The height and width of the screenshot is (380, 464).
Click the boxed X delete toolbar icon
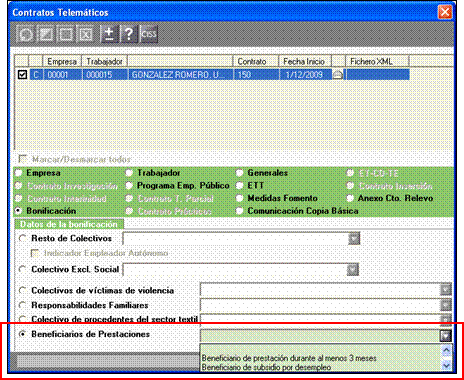[86, 34]
